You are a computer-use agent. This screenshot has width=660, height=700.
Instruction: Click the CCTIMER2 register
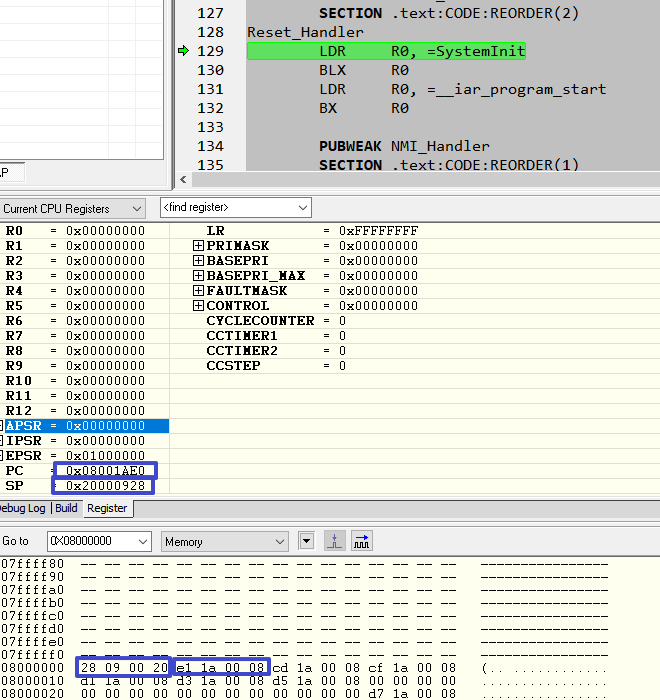pyautogui.click(x=242, y=351)
